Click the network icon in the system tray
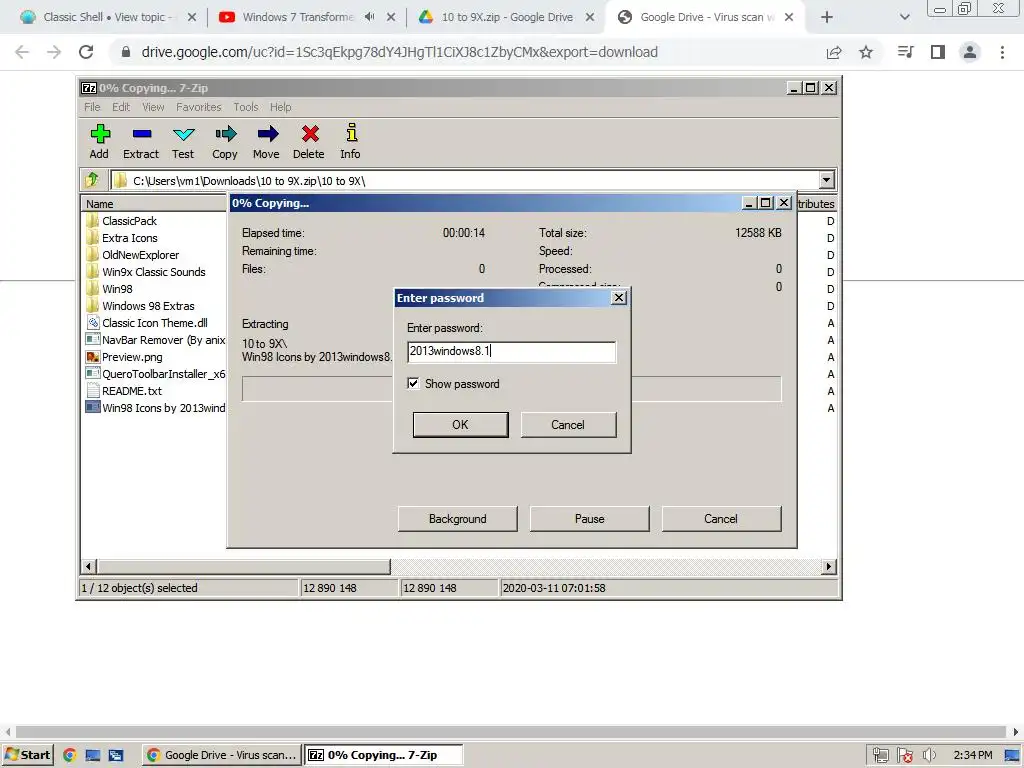This screenshot has width=1024, height=768. click(880, 756)
